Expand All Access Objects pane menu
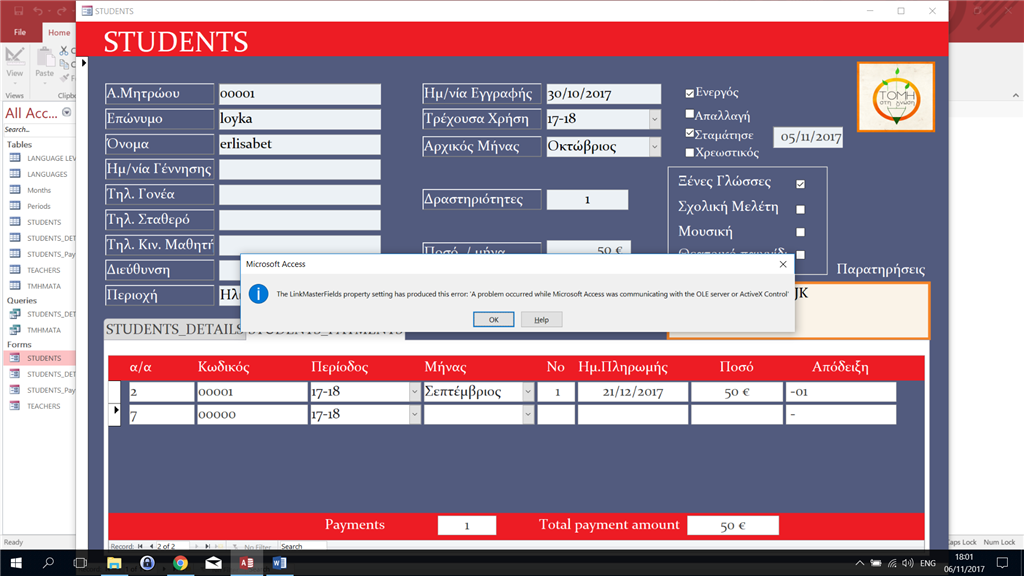This screenshot has height=576, width=1024. 67,113
